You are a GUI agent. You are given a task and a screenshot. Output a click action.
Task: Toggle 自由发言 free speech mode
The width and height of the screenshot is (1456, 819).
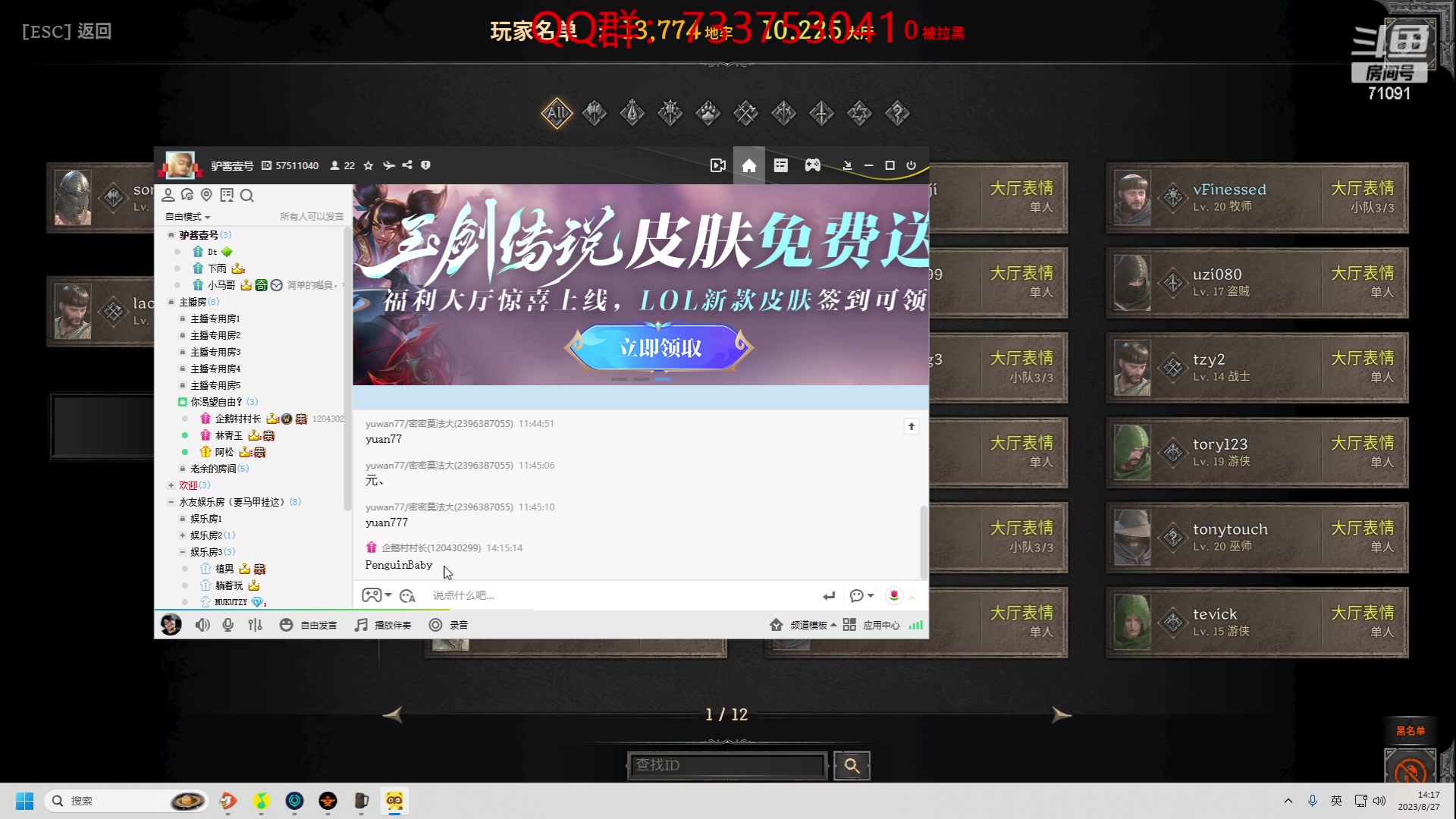(308, 625)
